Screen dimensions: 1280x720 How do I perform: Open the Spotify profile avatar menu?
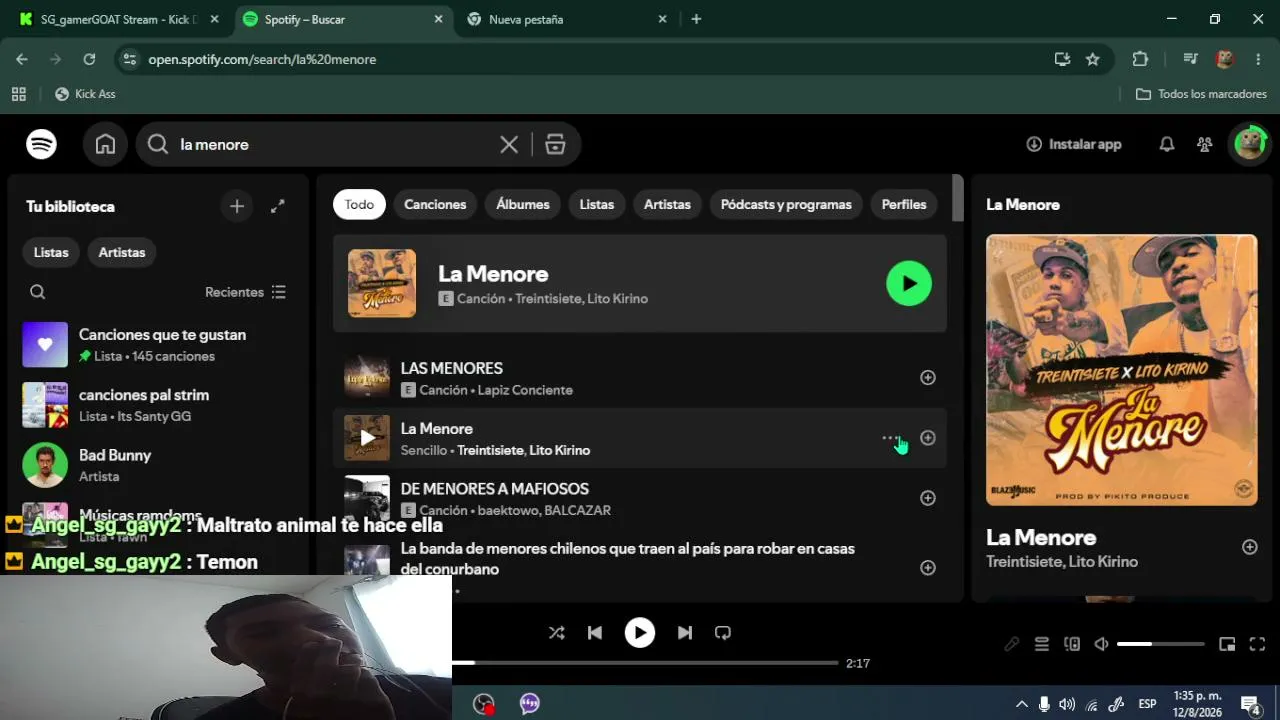click(x=1249, y=144)
